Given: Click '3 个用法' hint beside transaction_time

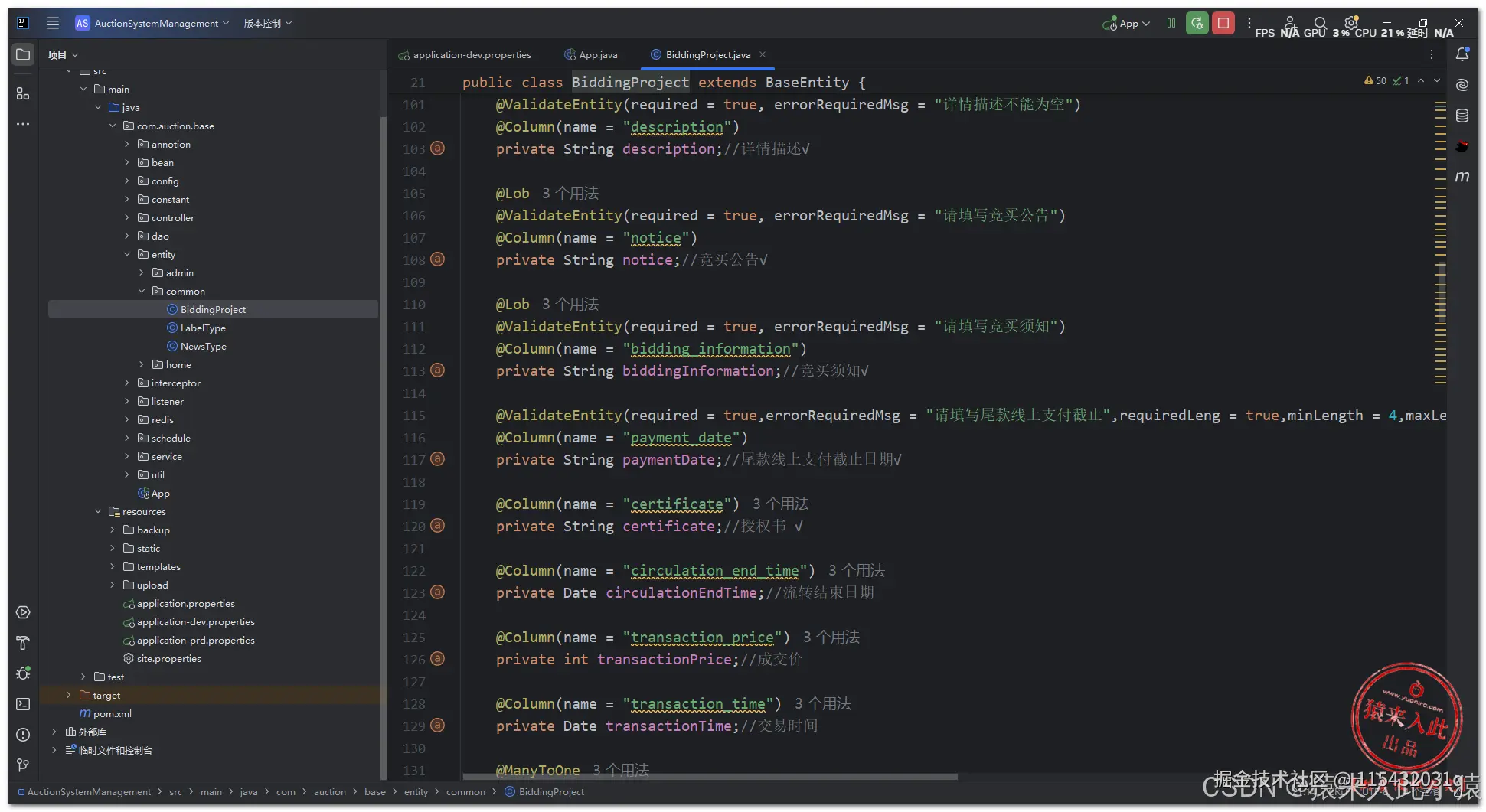Looking at the screenshot, I should click(823, 703).
